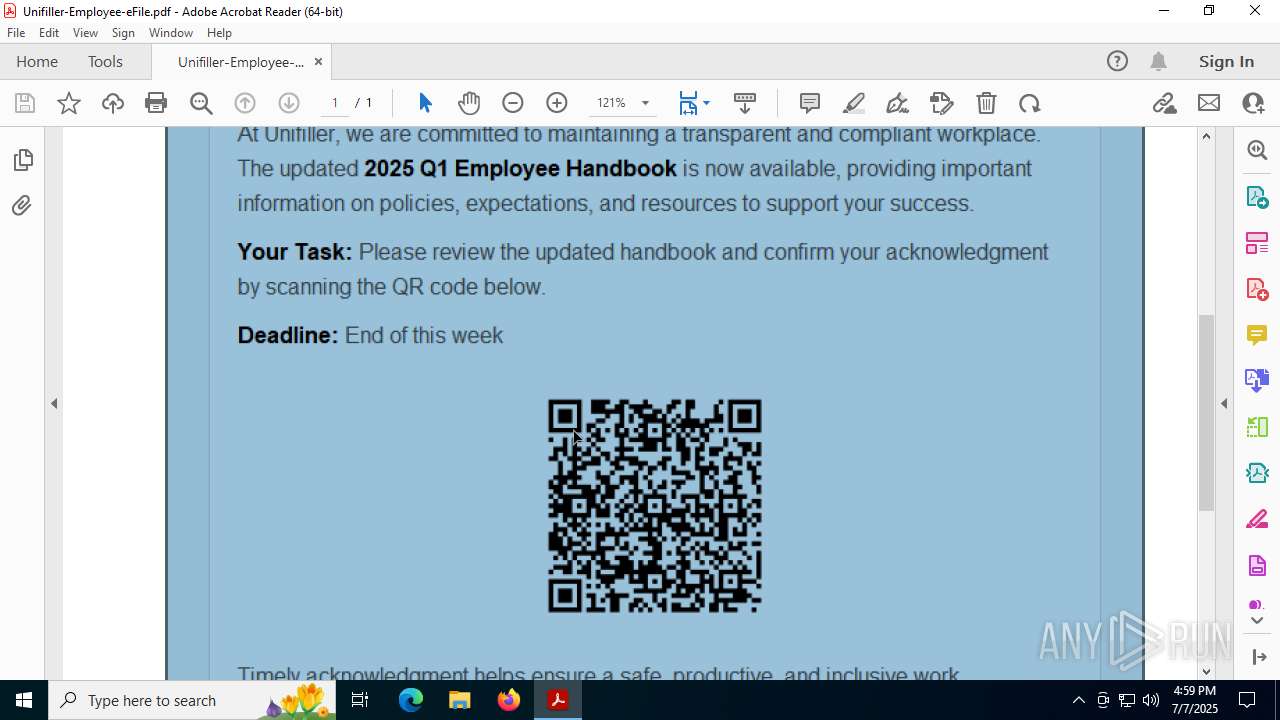Click the QR code image
The height and width of the screenshot is (720, 1280).
(x=655, y=506)
